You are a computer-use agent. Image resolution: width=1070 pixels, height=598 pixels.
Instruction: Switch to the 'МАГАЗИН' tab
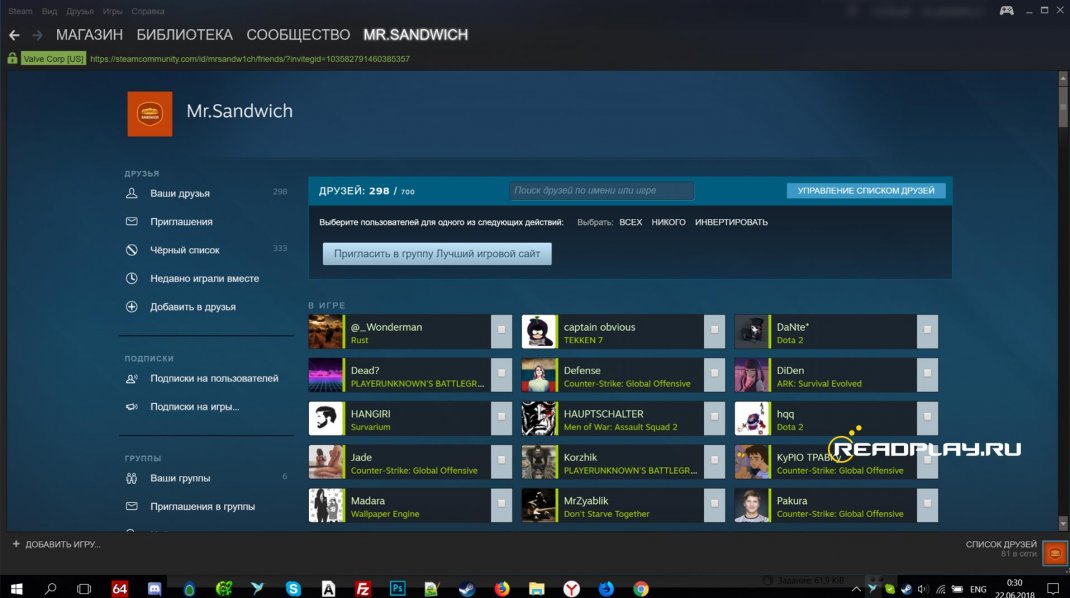click(x=89, y=35)
